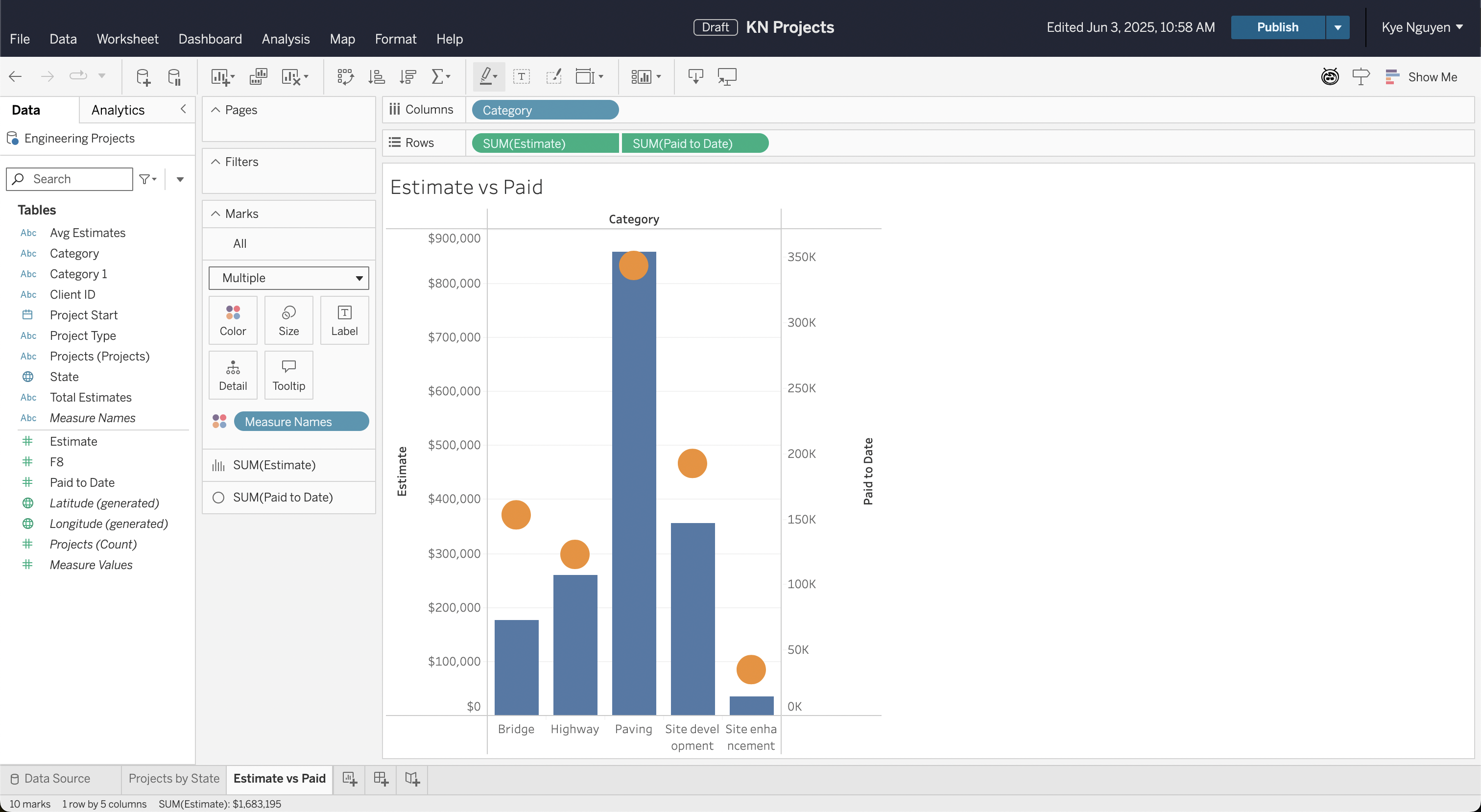Click the Swap Rows and Columns icon
The width and height of the screenshot is (1481, 812).
coord(345,76)
